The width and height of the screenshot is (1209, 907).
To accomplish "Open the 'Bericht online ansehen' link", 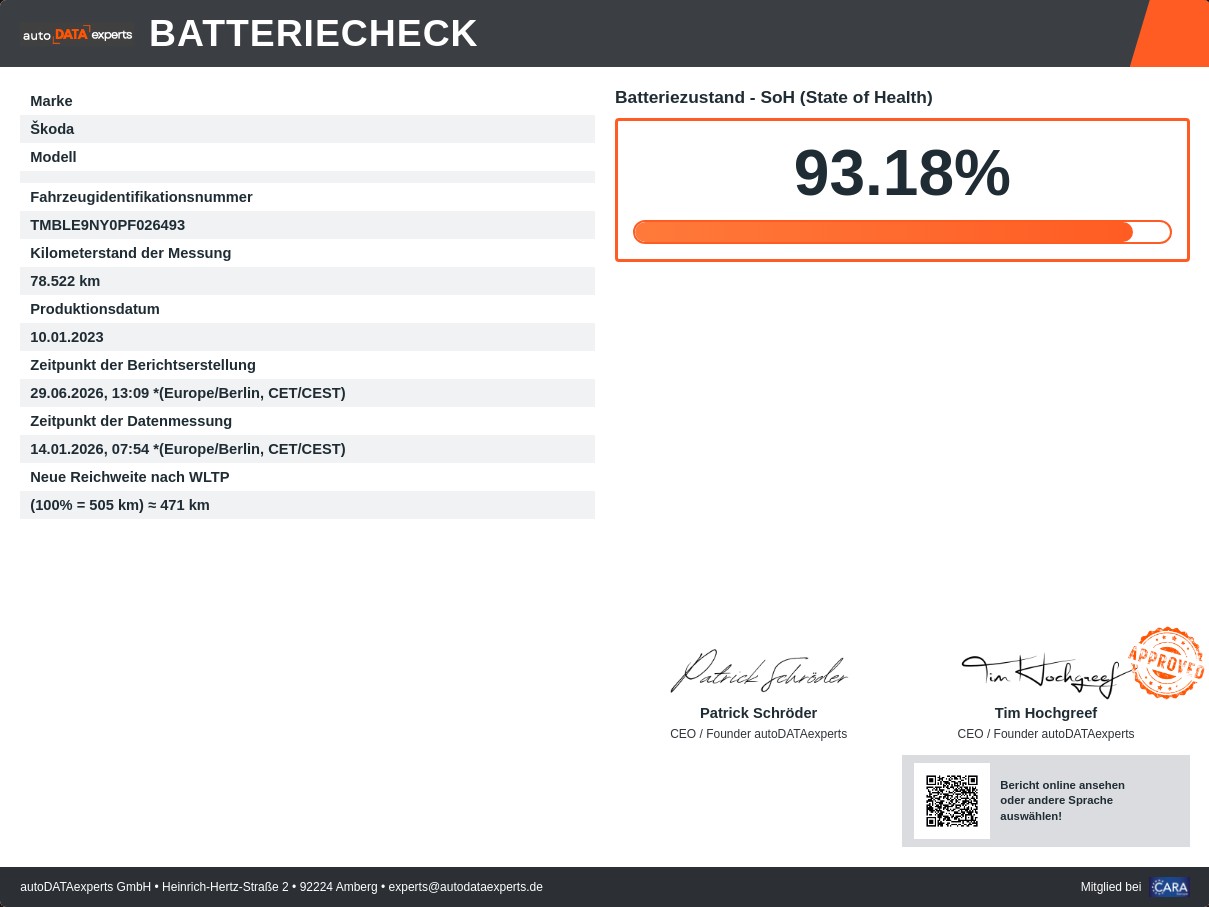I will pos(1062,800).
